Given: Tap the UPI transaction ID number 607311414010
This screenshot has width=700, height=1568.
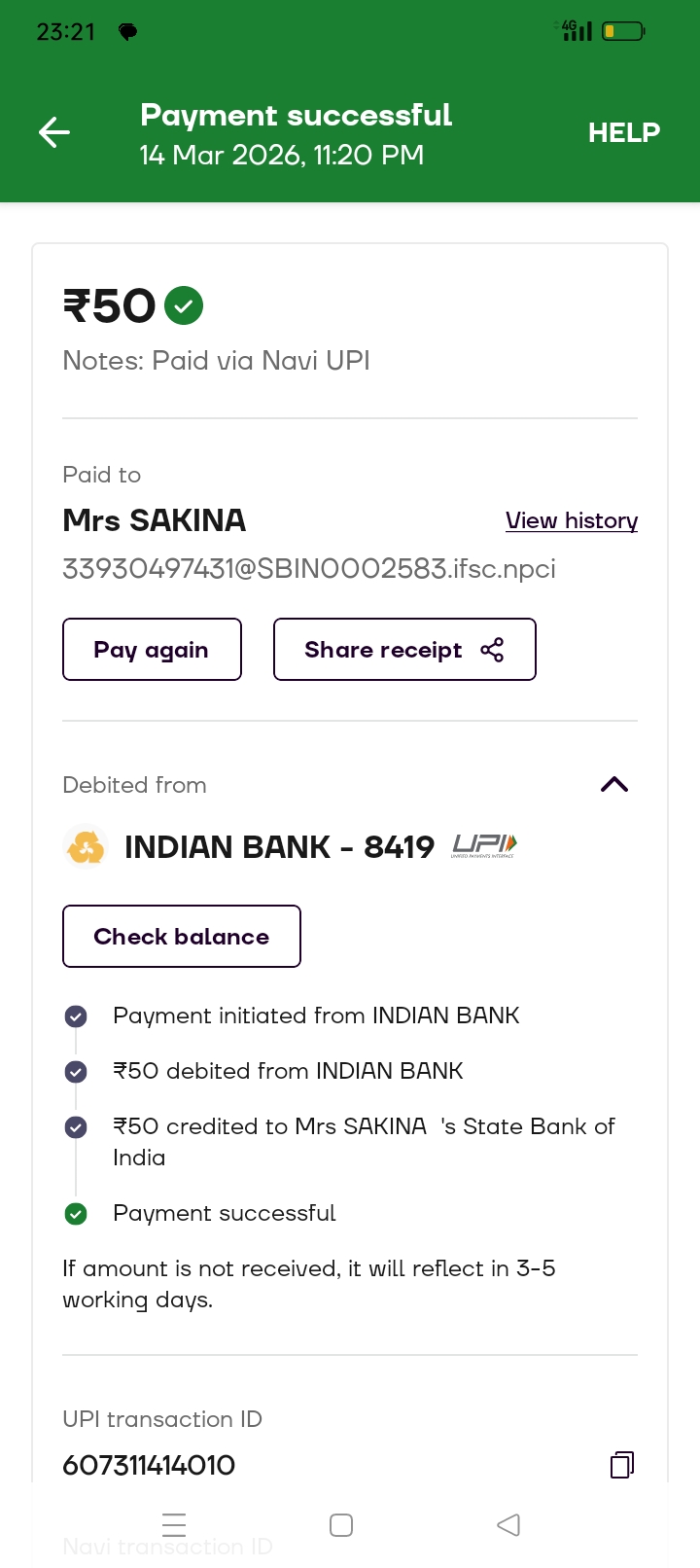Looking at the screenshot, I should coord(149,1465).
